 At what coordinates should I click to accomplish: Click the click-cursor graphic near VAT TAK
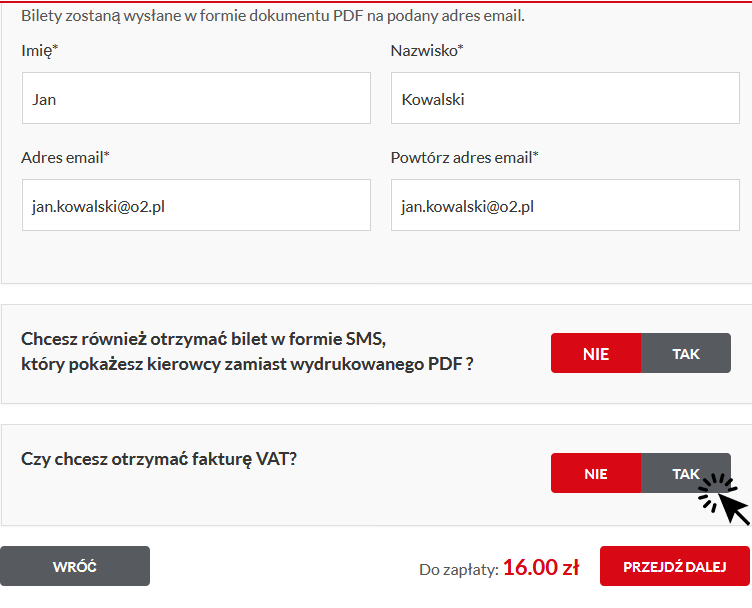pos(723,499)
